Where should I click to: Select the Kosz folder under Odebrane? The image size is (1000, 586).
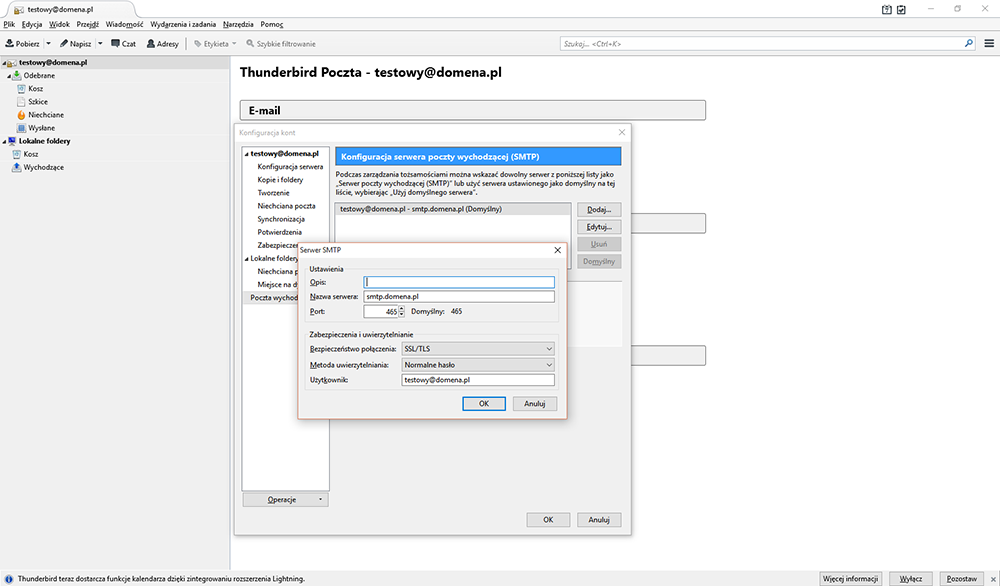coord(35,89)
